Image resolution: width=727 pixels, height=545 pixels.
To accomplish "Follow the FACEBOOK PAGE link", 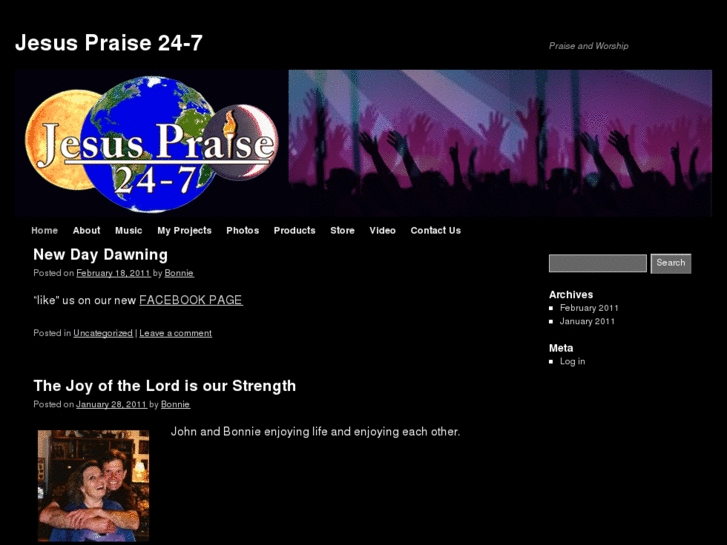I will point(191,300).
